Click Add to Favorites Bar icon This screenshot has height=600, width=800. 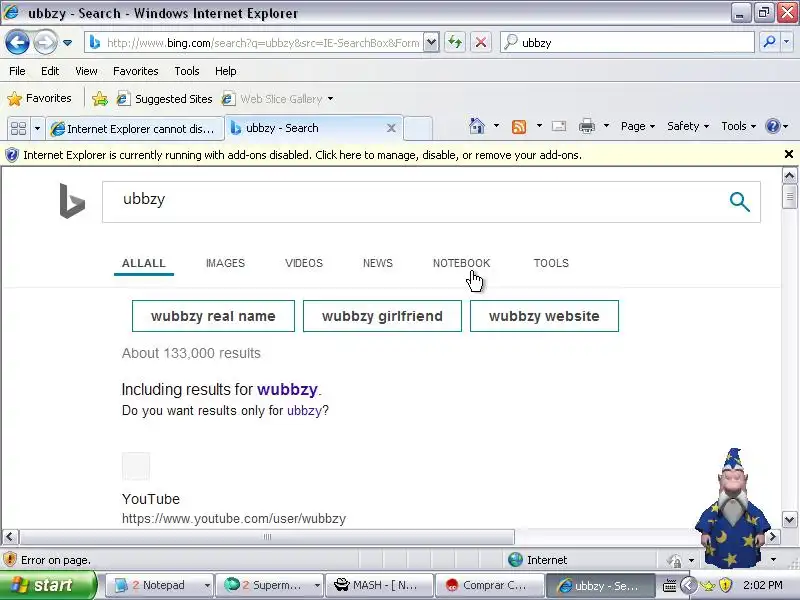(x=100, y=98)
